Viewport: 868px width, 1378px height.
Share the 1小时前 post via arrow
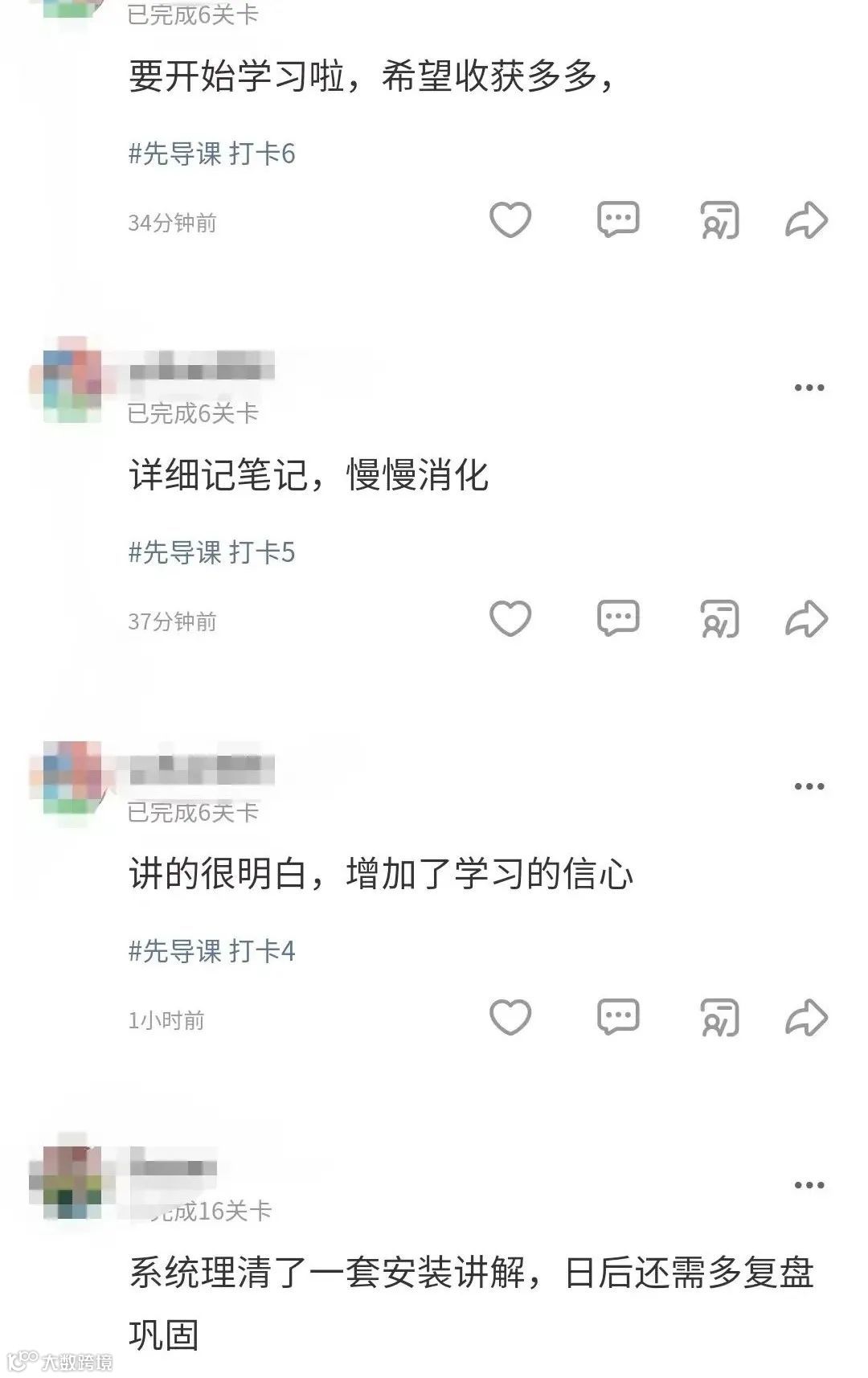pyautogui.click(x=806, y=1017)
